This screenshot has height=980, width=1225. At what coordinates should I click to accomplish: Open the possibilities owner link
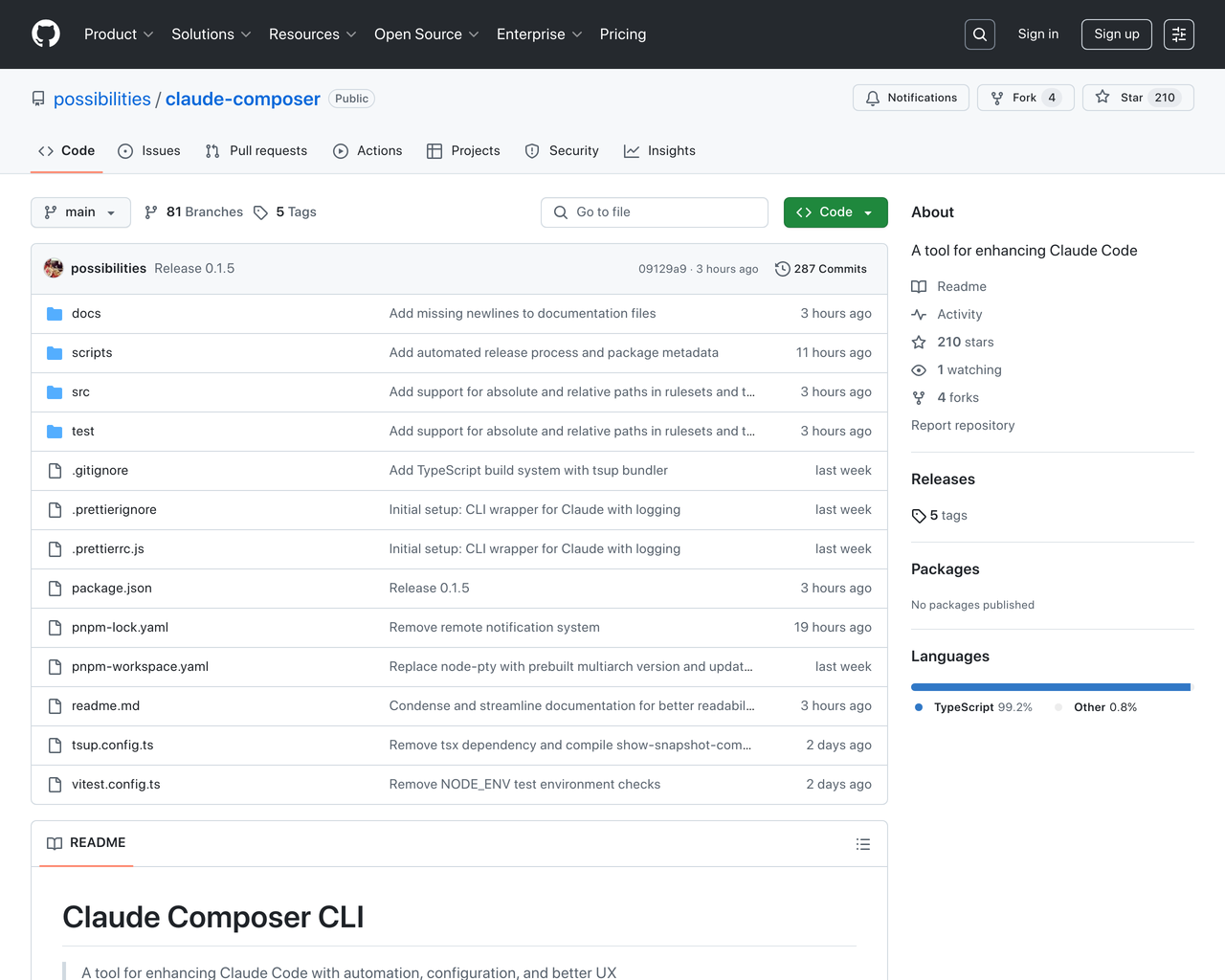tap(102, 99)
